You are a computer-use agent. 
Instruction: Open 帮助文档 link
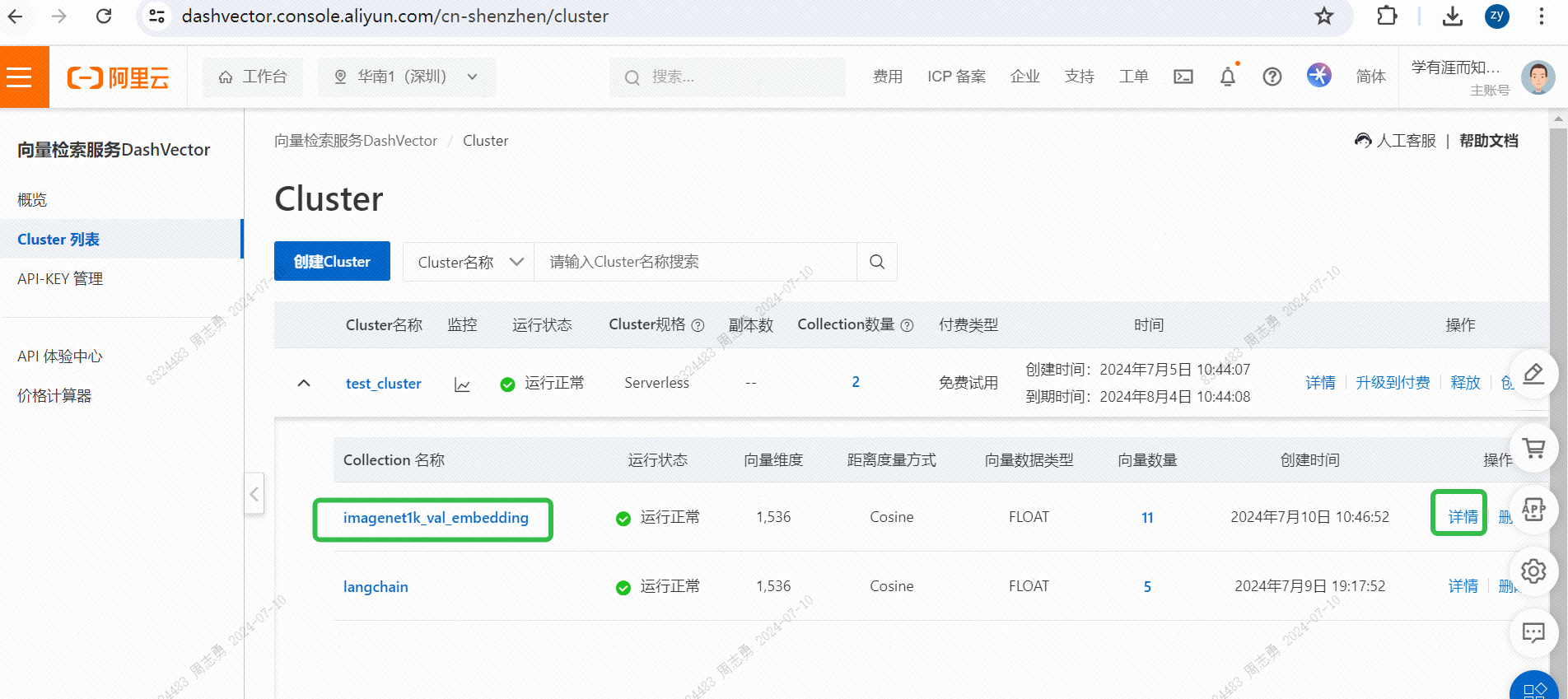pyautogui.click(x=1489, y=141)
